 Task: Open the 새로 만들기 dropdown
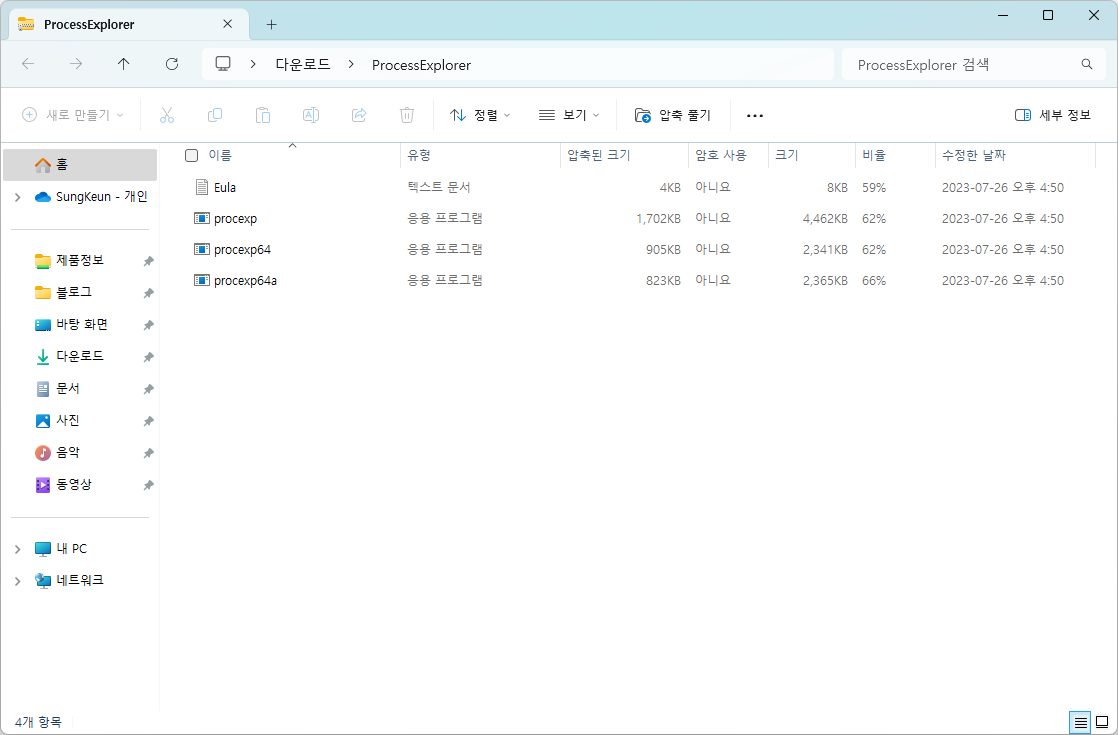[72, 115]
